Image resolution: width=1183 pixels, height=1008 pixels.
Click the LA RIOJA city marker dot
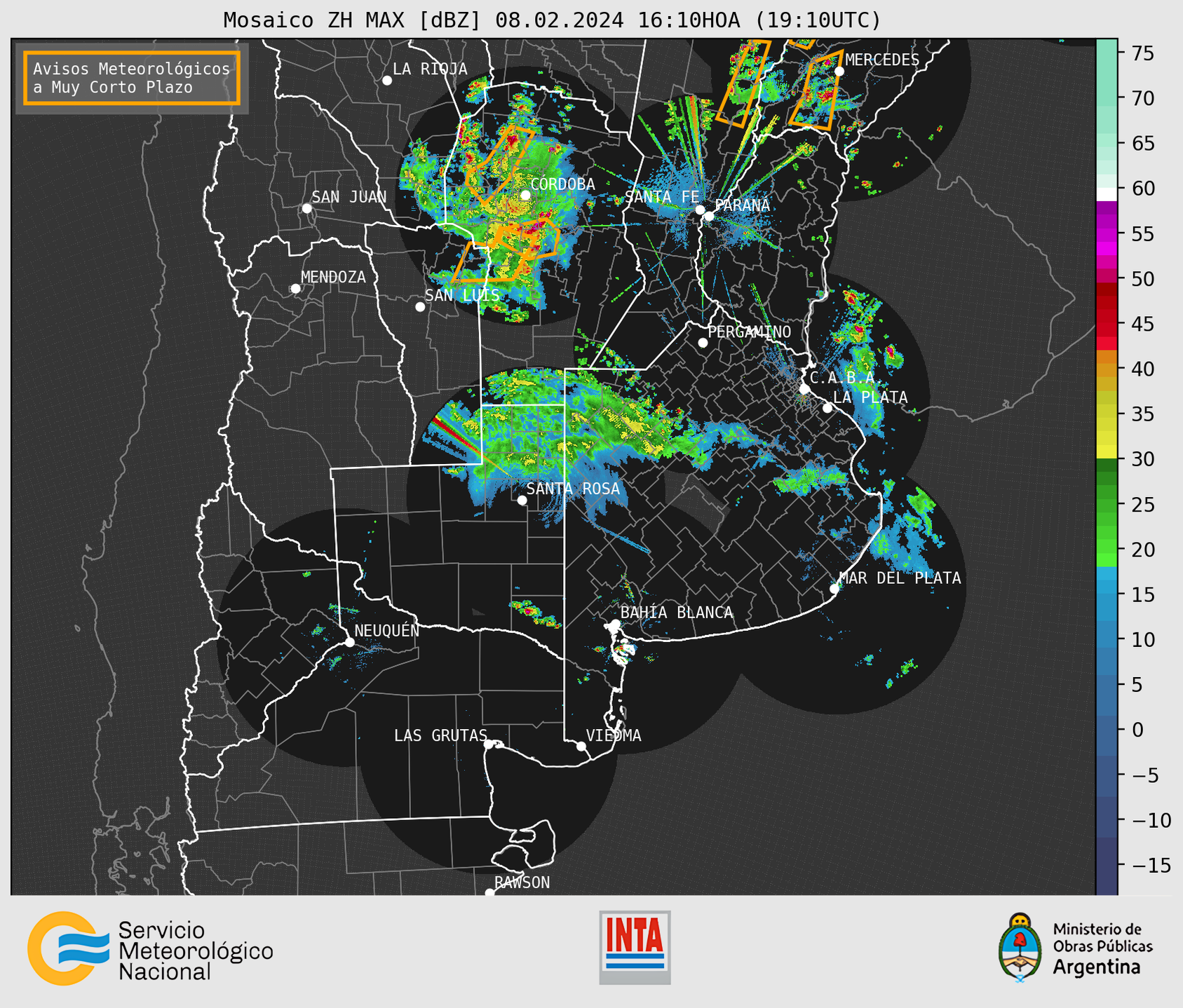point(387,81)
